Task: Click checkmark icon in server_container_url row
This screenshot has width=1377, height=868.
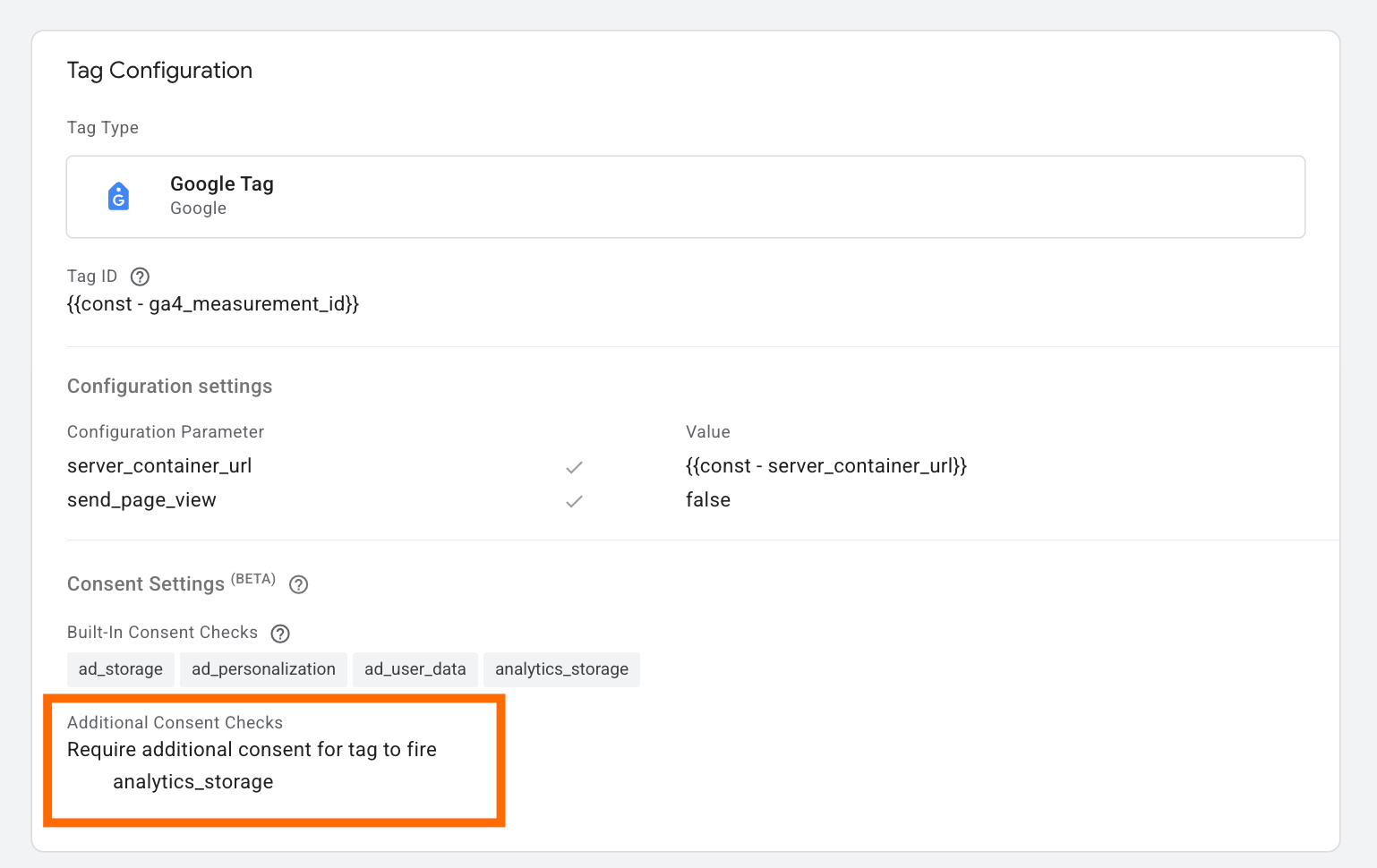Action: (x=574, y=467)
